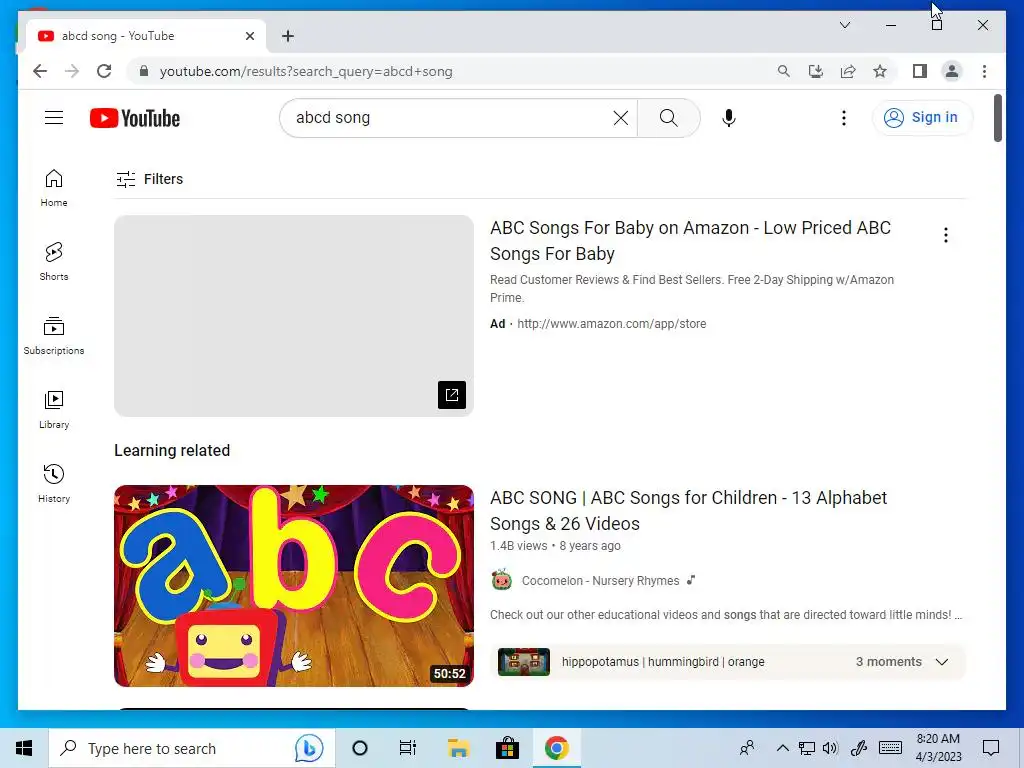This screenshot has height=768, width=1024.
Task: Open File Explorer from taskbar
Action: tap(458, 748)
